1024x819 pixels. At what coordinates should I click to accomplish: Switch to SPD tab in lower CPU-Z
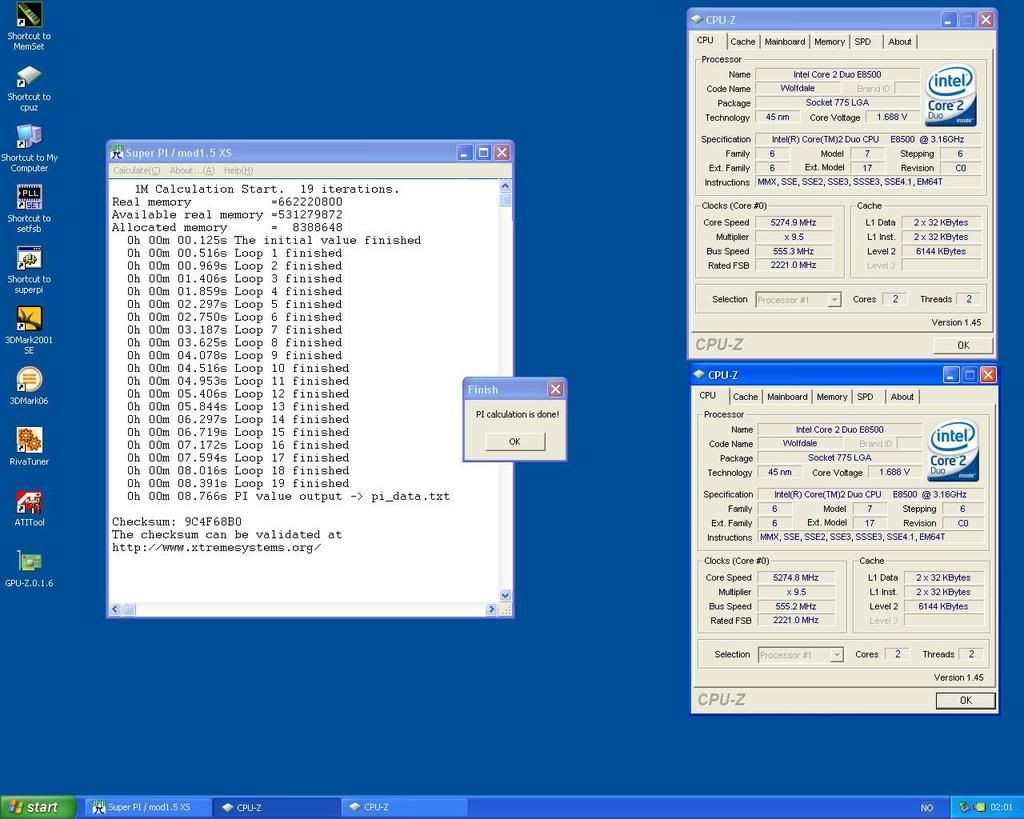[865, 396]
